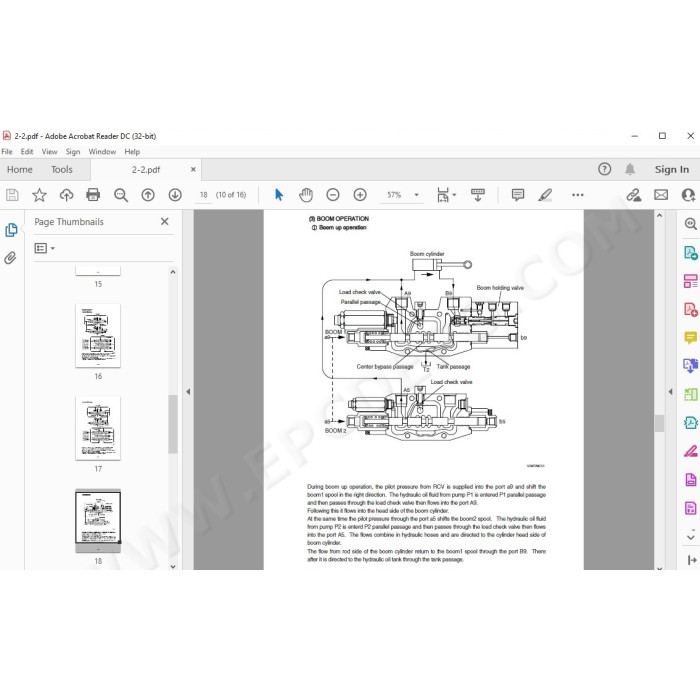Open the Help menu
This screenshot has height=700, width=700.
coord(132,152)
